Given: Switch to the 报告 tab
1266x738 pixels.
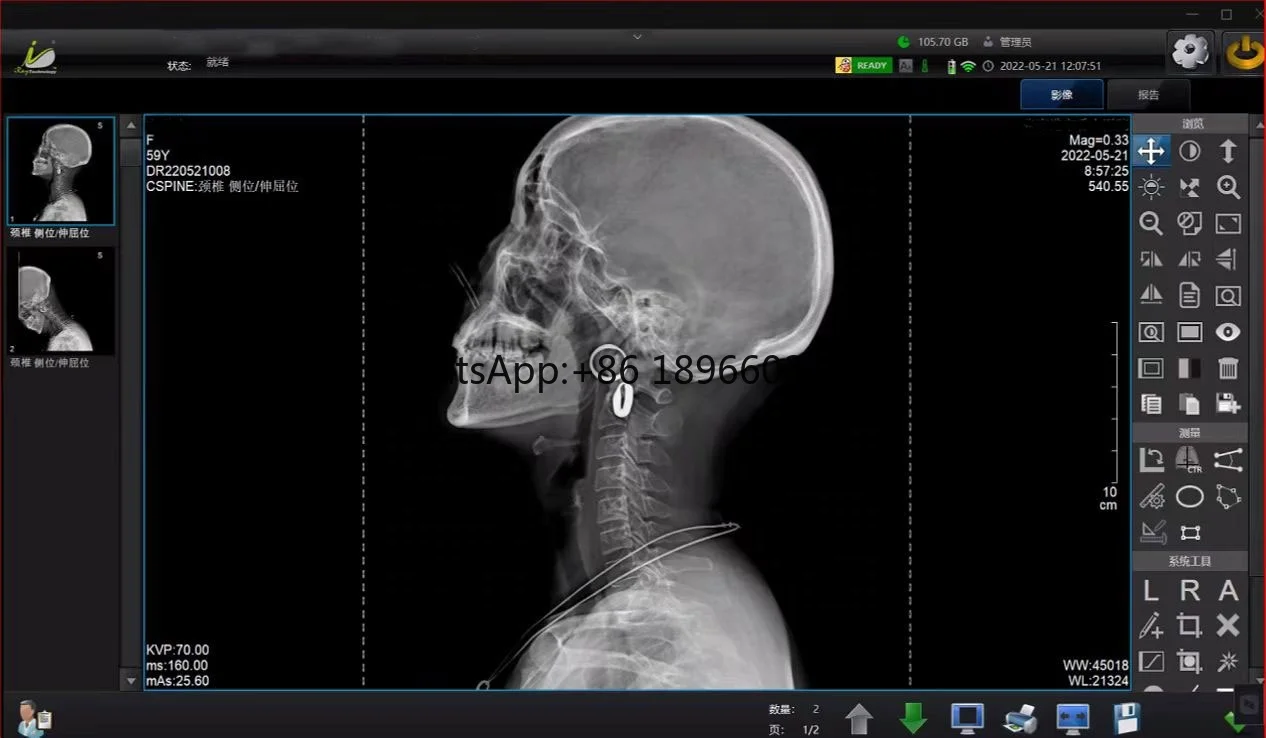Looking at the screenshot, I should (x=1148, y=95).
